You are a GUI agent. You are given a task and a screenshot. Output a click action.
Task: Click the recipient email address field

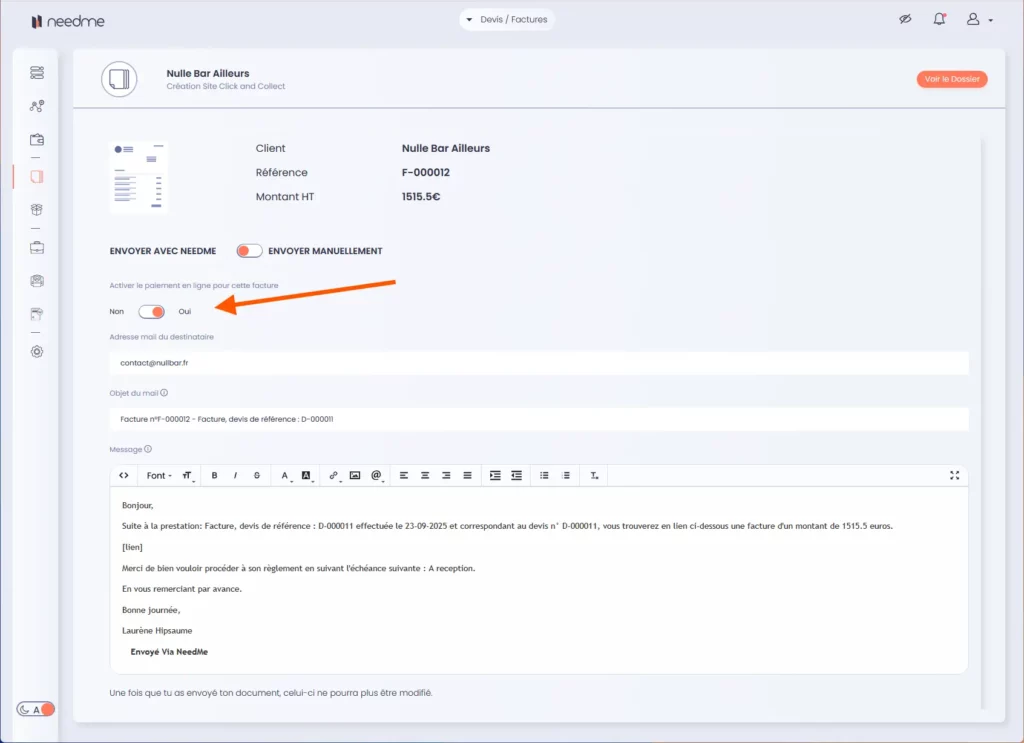click(538, 363)
